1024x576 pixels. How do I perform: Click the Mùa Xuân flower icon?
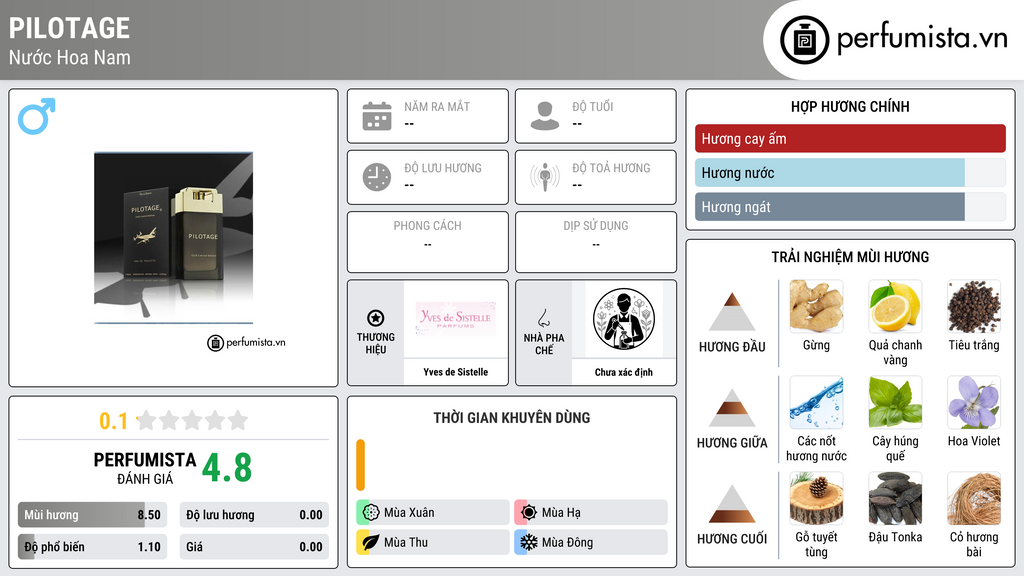tap(371, 513)
